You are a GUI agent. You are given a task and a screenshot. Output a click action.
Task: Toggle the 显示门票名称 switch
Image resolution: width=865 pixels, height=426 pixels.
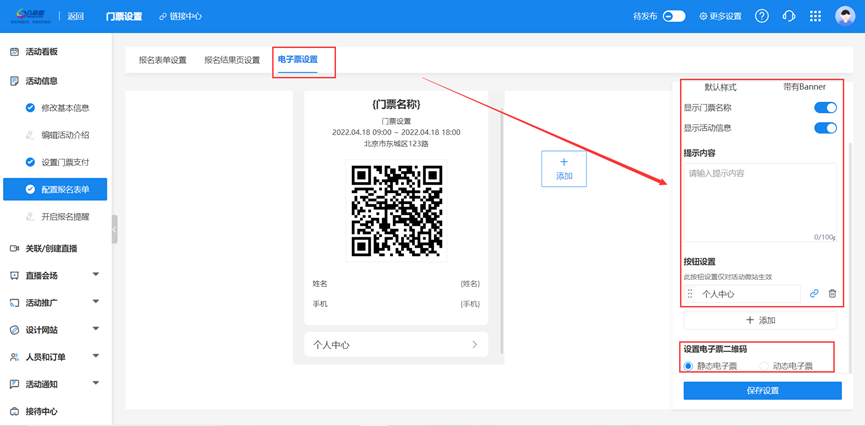pos(825,107)
